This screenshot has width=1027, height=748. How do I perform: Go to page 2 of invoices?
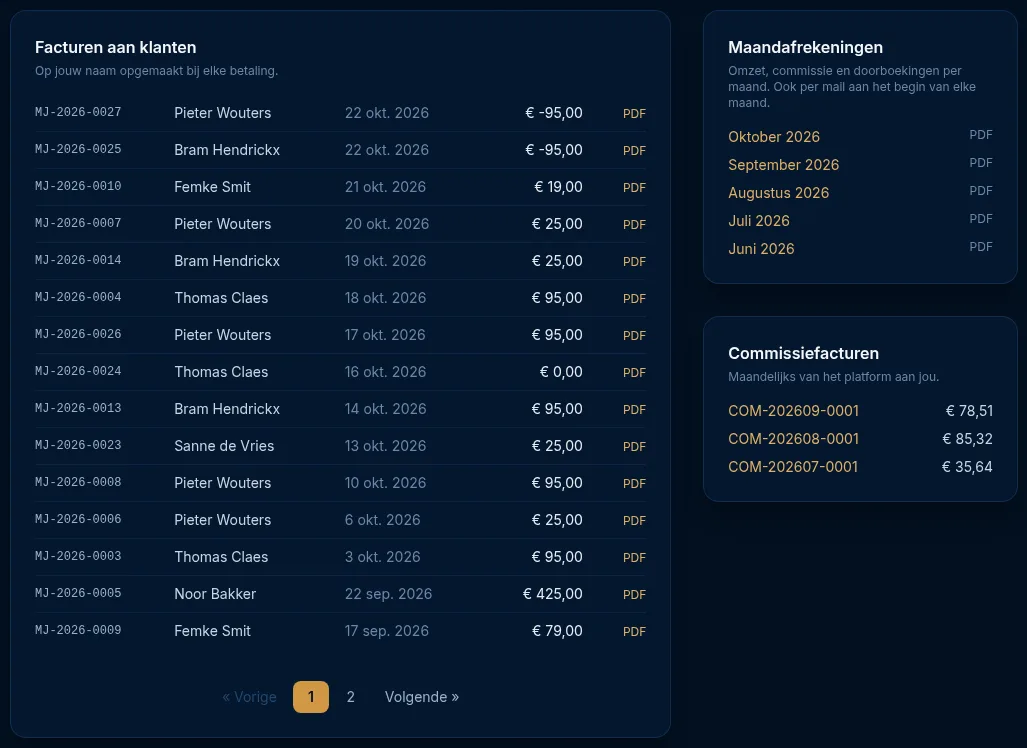(x=350, y=697)
